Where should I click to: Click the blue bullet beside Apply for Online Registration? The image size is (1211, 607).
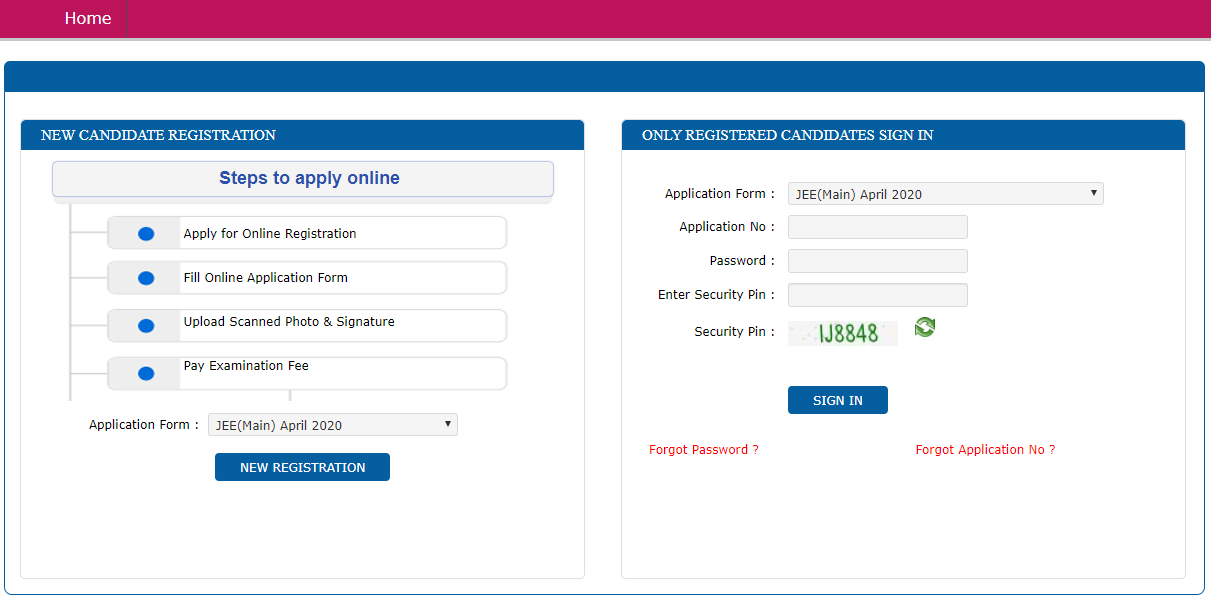coord(146,234)
